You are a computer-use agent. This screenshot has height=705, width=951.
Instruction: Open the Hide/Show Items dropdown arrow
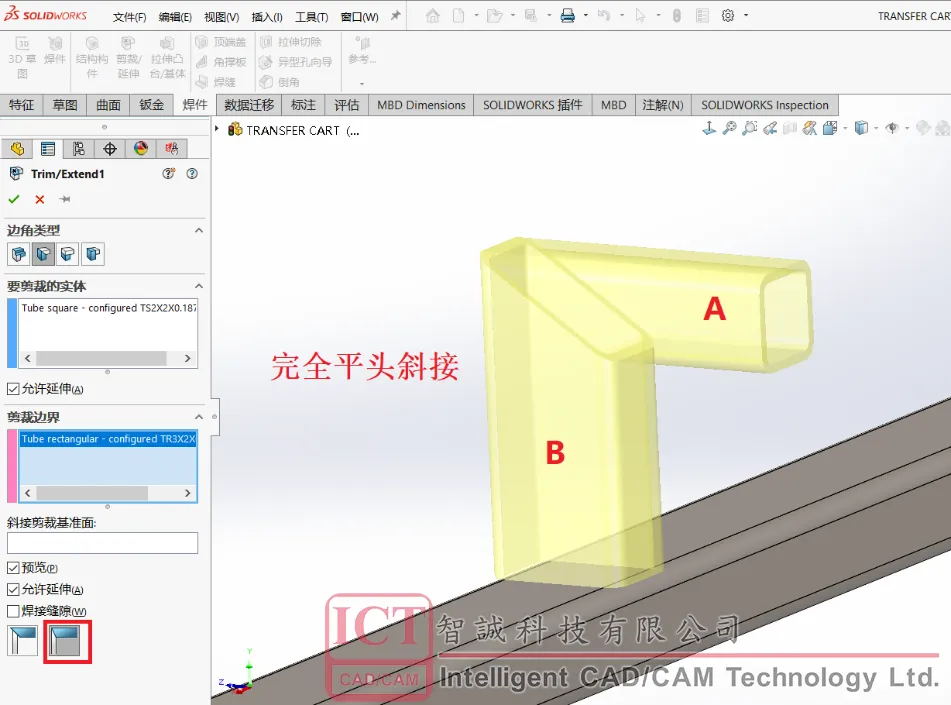pyautogui.click(x=907, y=128)
